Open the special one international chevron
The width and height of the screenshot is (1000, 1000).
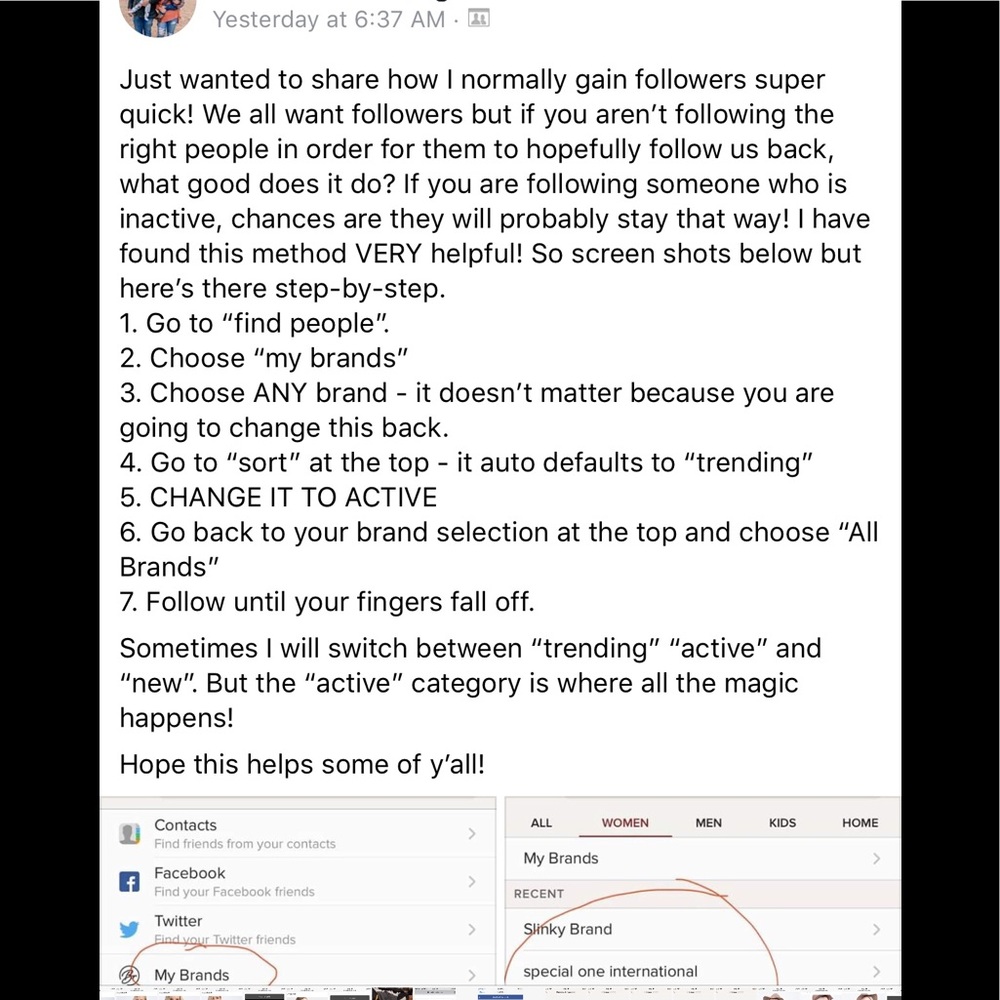pos(876,971)
